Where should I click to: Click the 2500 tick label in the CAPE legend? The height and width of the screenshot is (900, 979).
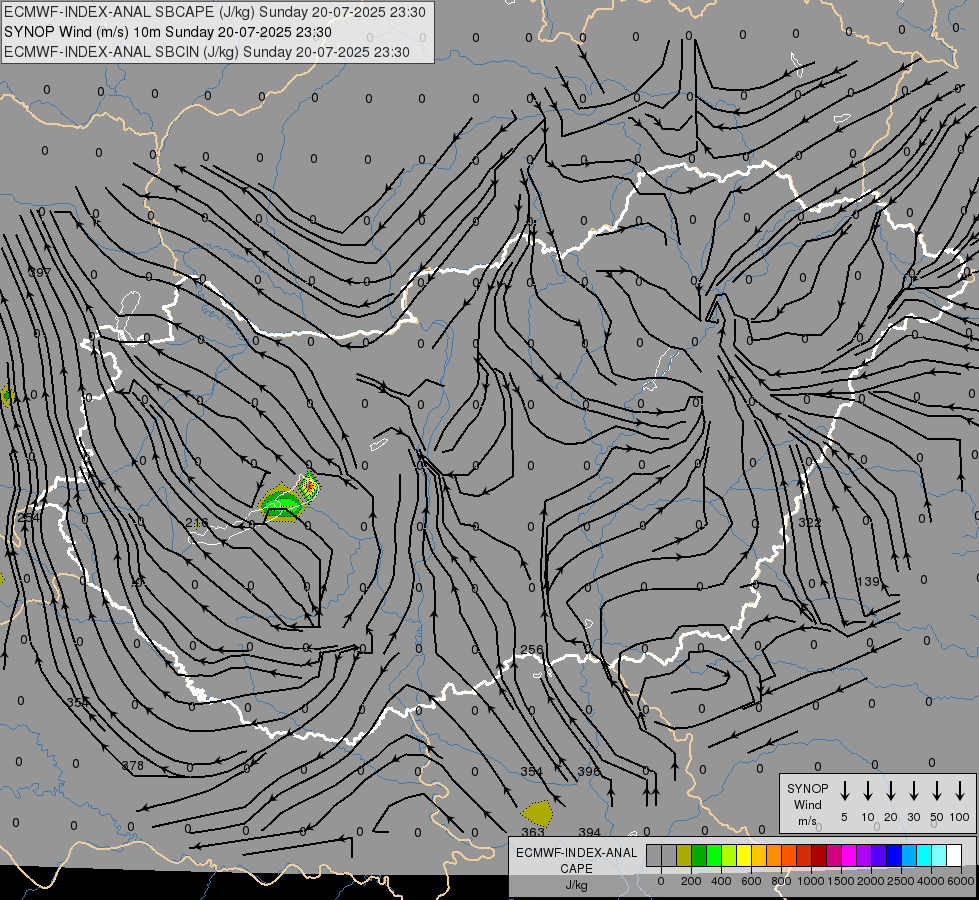pyautogui.click(x=901, y=881)
